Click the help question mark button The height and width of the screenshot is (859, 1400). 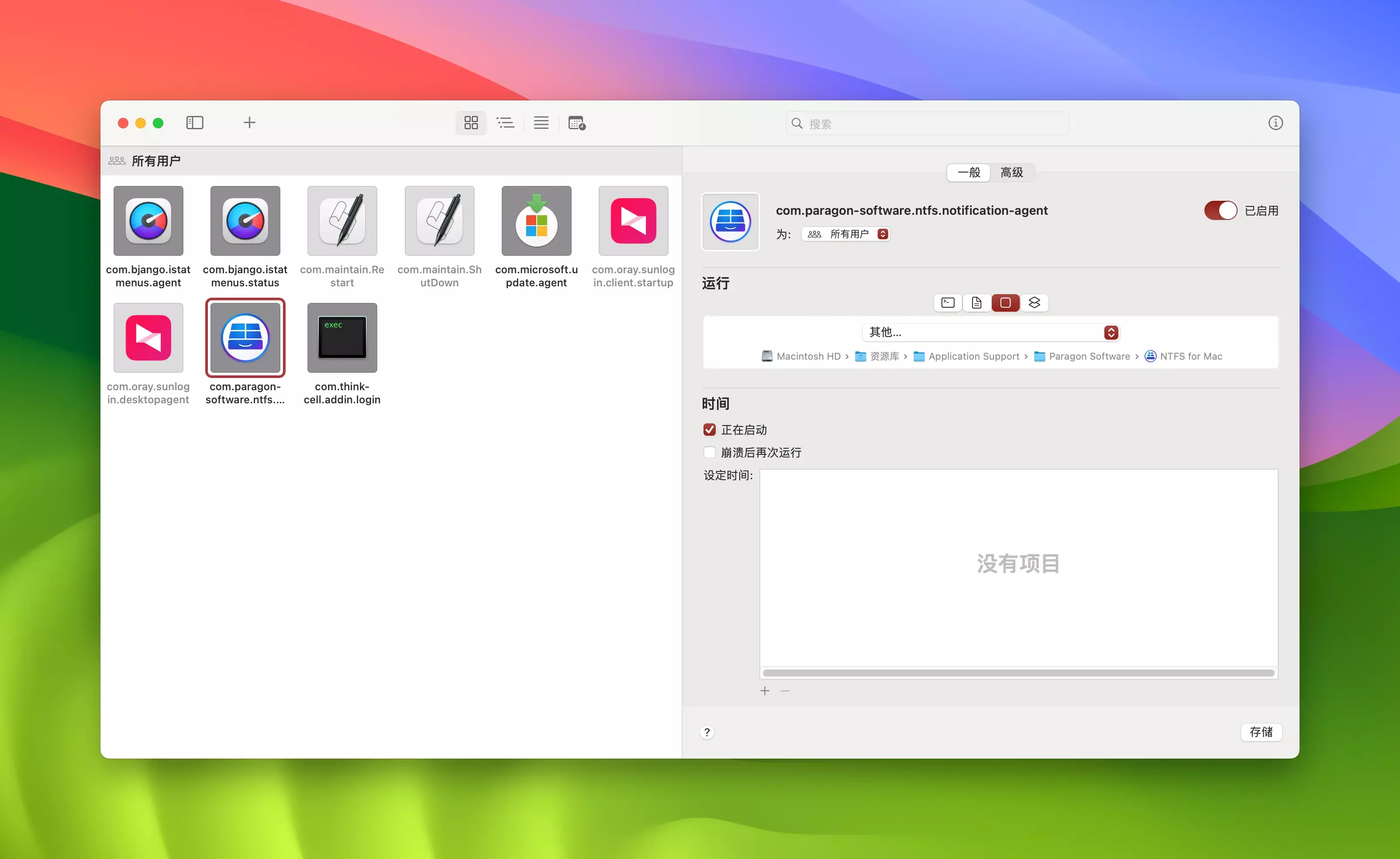click(707, 732)
